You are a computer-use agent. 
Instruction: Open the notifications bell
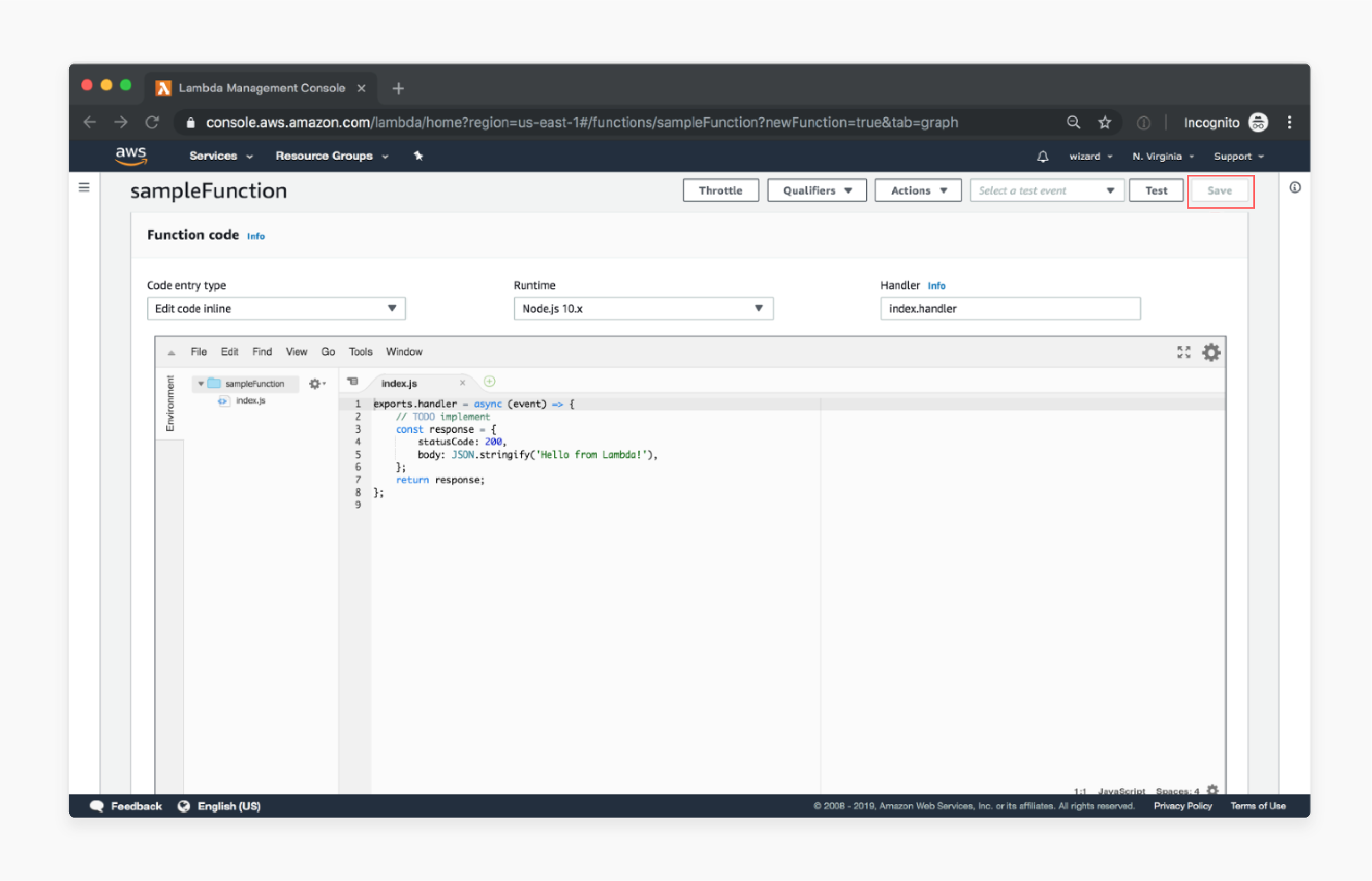click(x=1043, y=156)
